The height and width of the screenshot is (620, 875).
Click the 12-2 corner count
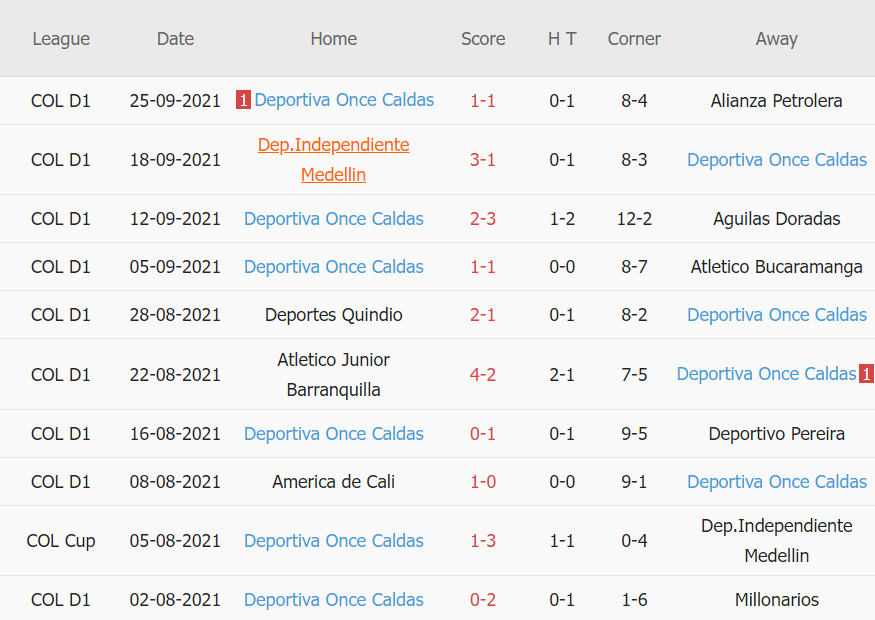click(634, 219)
